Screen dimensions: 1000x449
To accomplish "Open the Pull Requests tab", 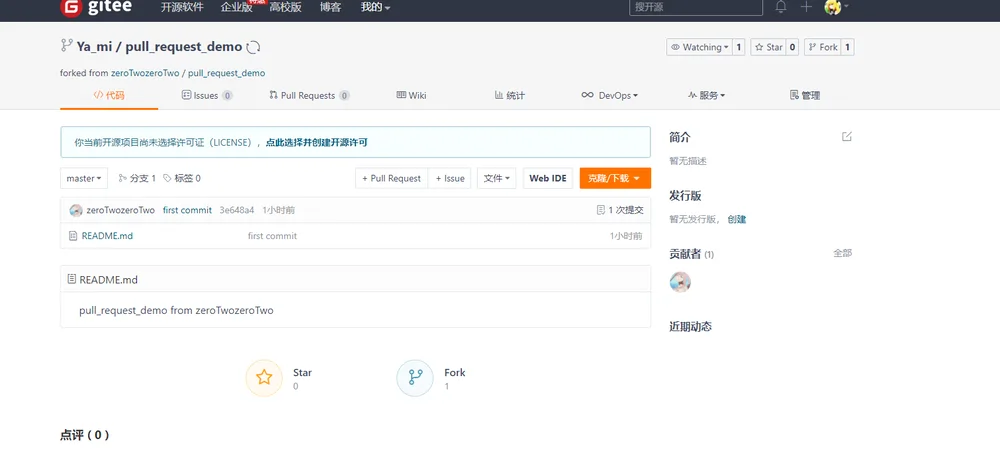I will coord(309,96).
